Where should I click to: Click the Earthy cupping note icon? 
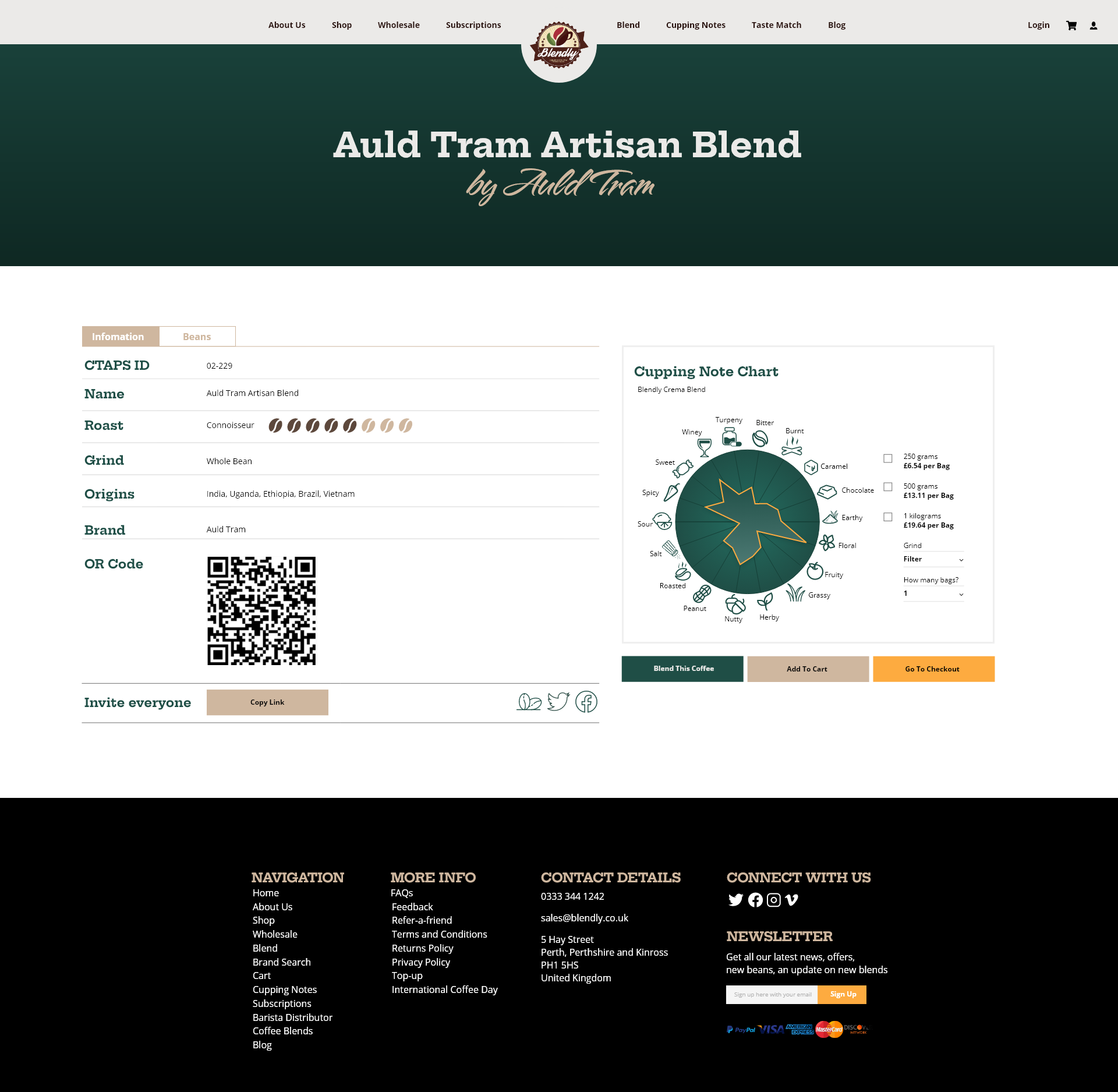[830, 517]
